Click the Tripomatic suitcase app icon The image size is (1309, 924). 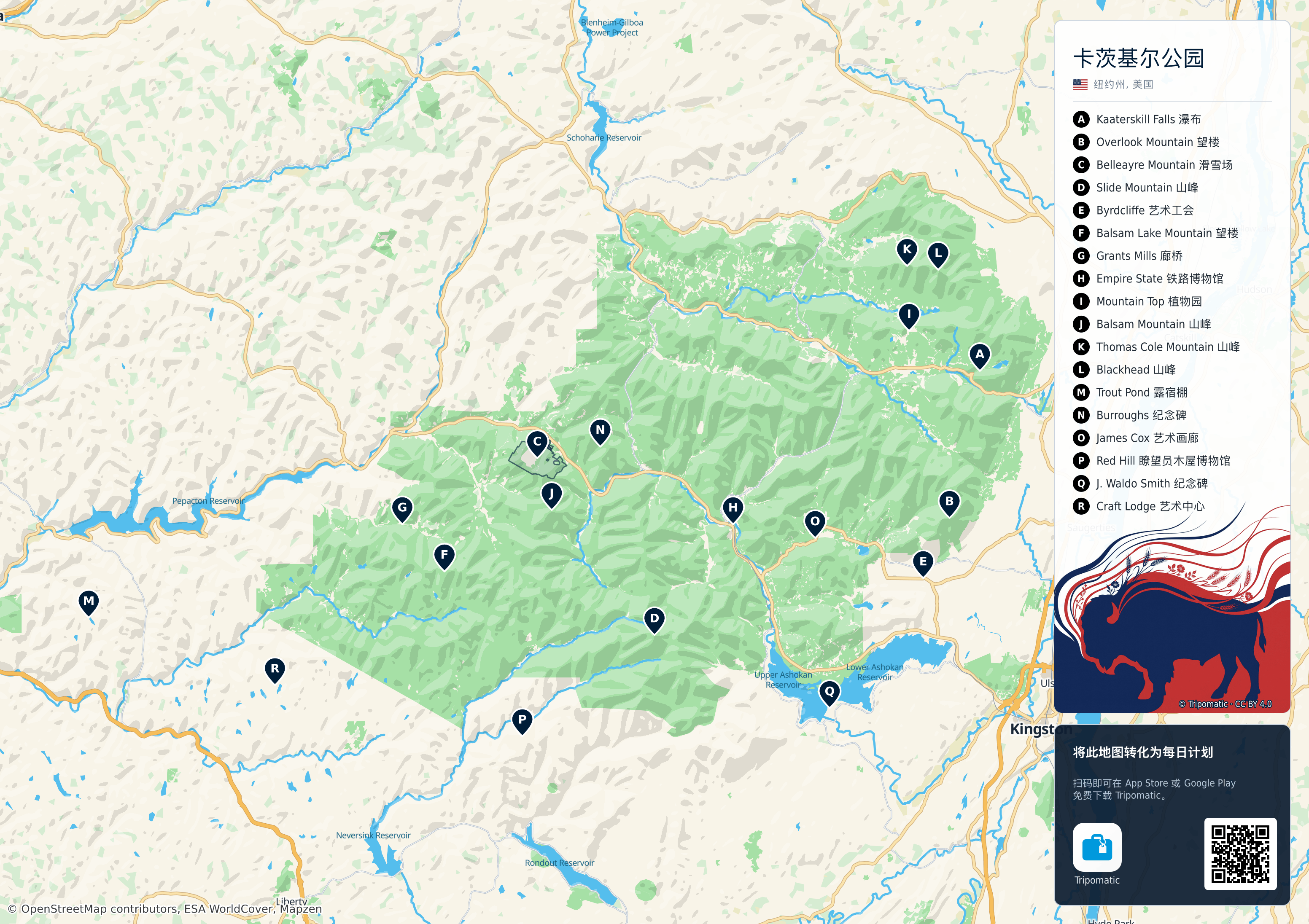[x=1097, y=846]
